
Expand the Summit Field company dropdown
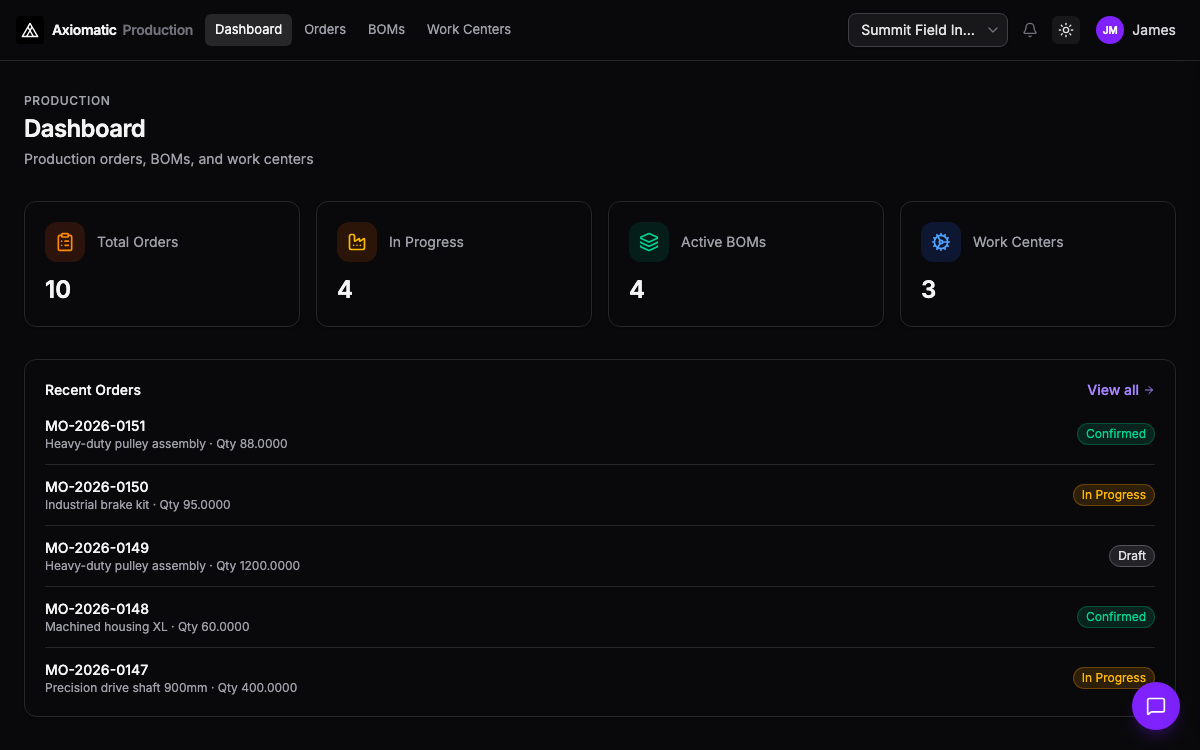[927, 30]
